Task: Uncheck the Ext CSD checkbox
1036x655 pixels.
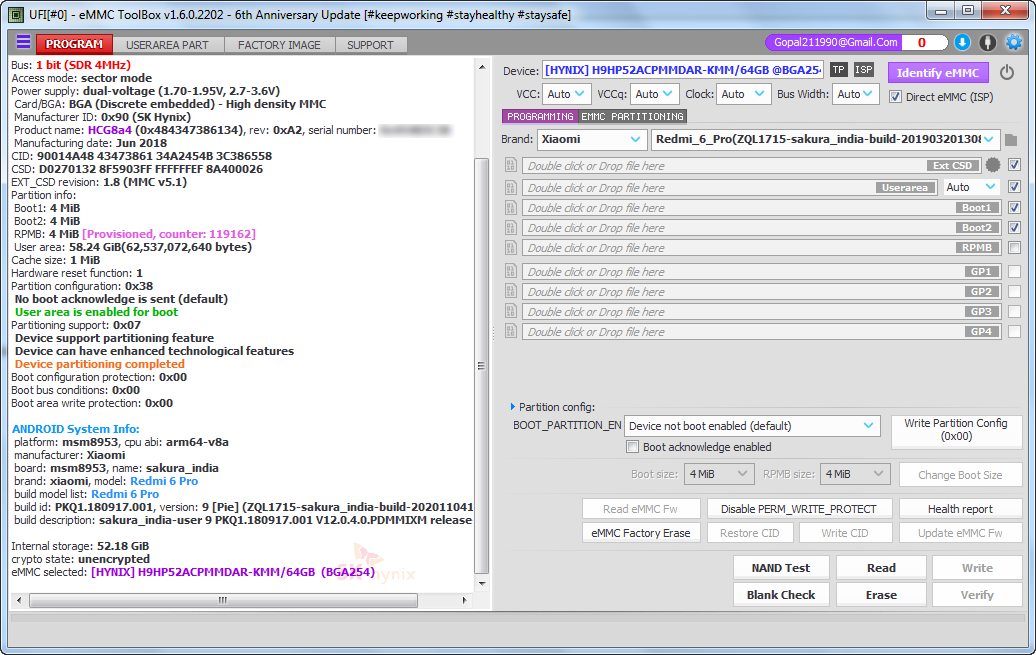Action: pyautogui.click(x=1014, y=165)
